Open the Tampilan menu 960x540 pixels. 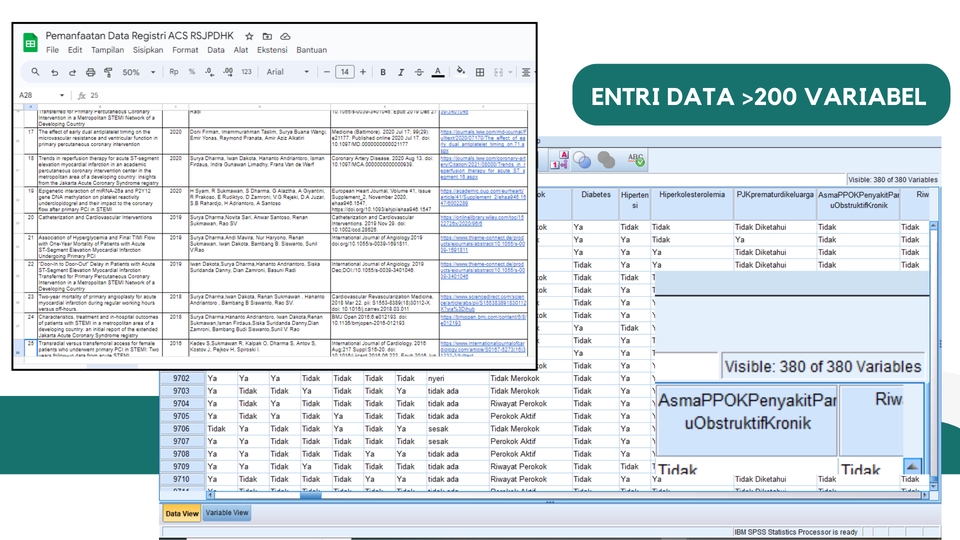tap(108, 50)
